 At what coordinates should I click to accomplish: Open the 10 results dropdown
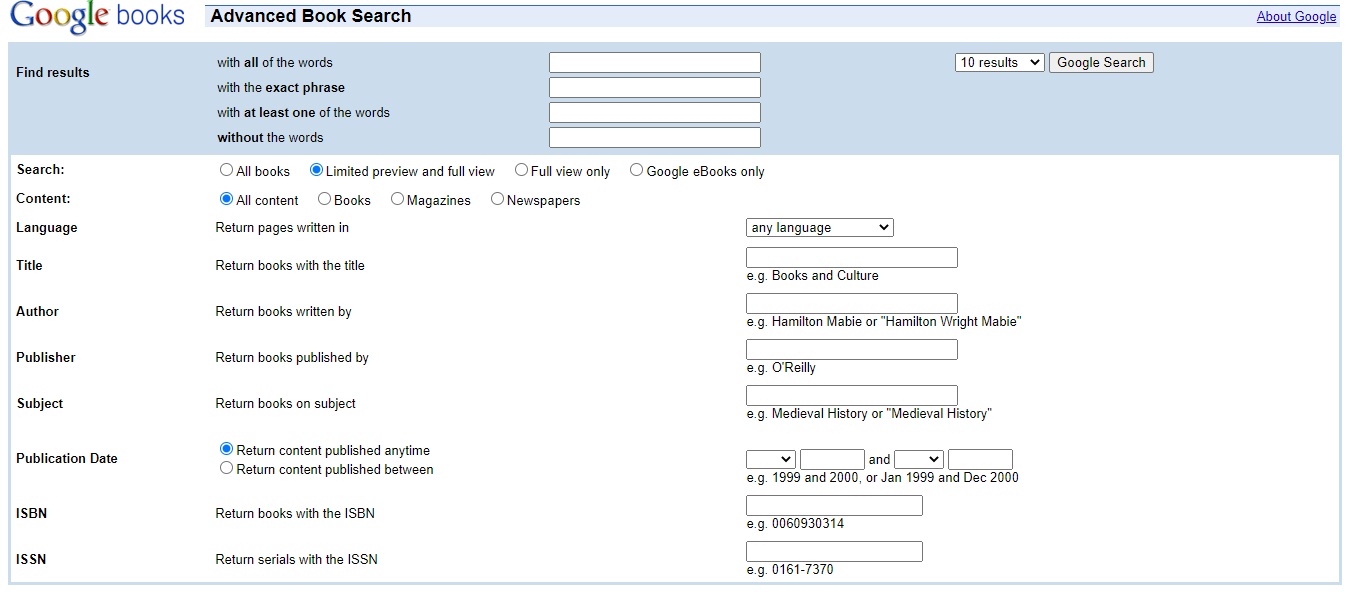999,63
